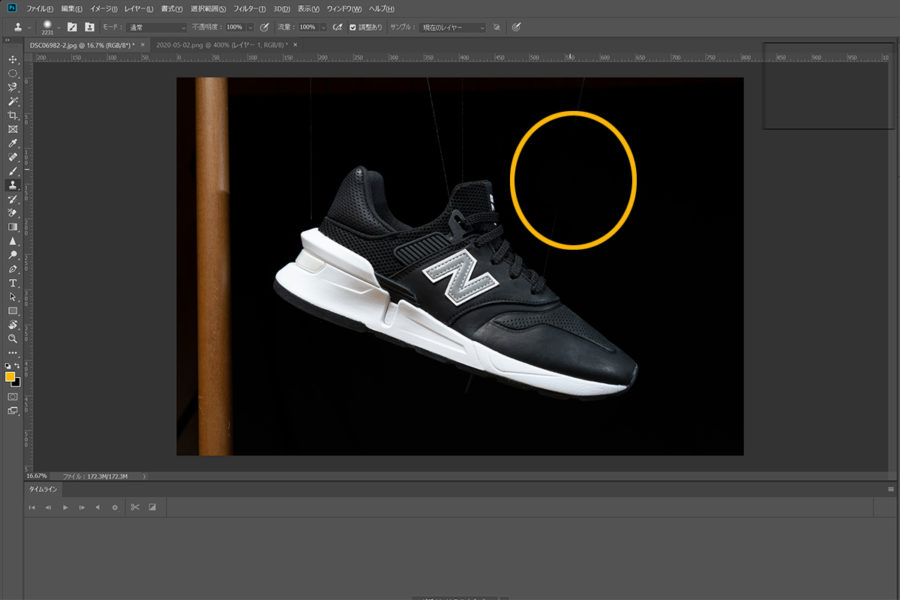Switch to the 2020-05-02.png document tab
Screen dimensions: 900x600
pos(222,45)
